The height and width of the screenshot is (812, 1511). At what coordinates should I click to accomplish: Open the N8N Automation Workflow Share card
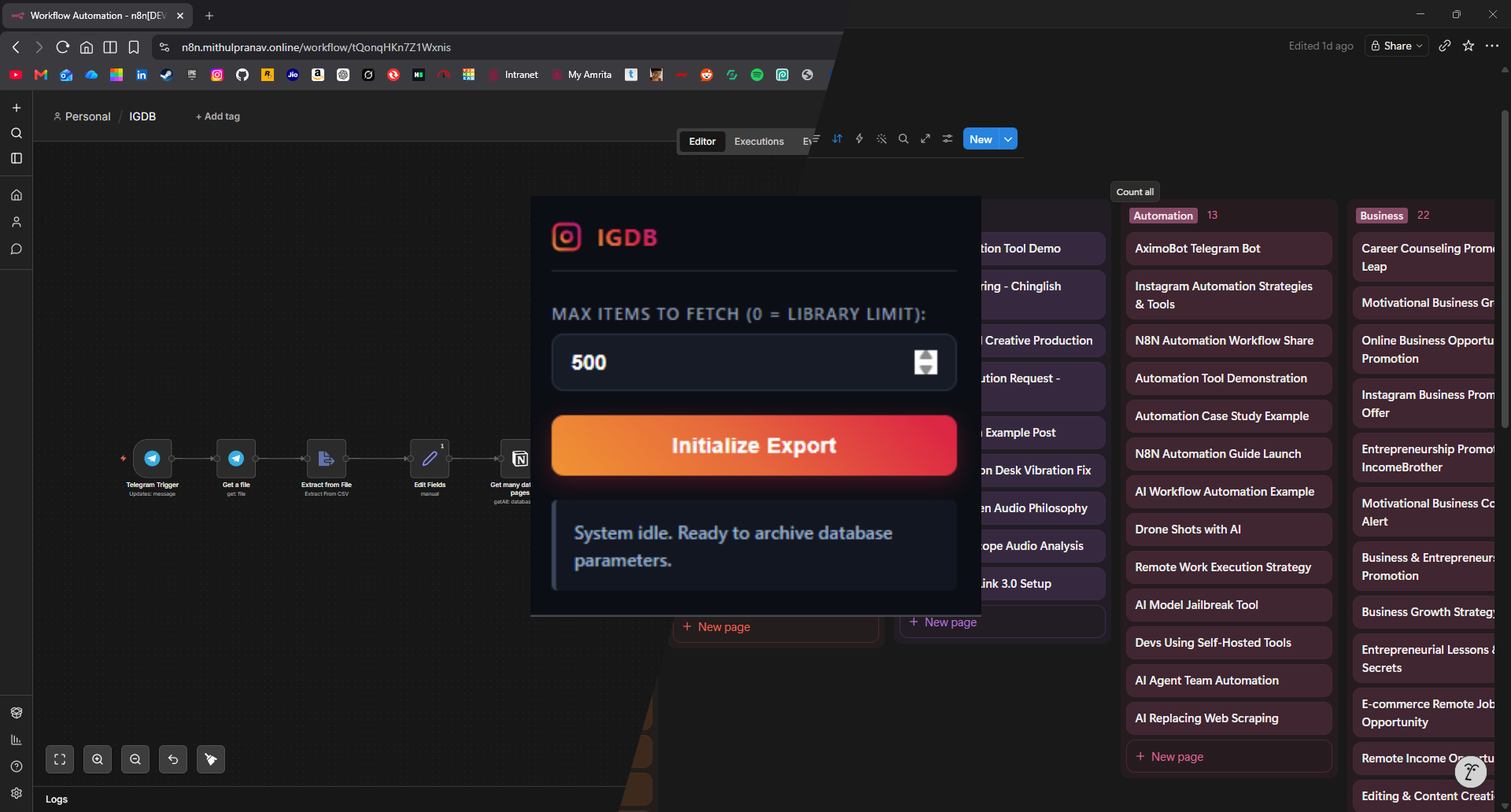pyautogui.click(x=1229, y=341)
